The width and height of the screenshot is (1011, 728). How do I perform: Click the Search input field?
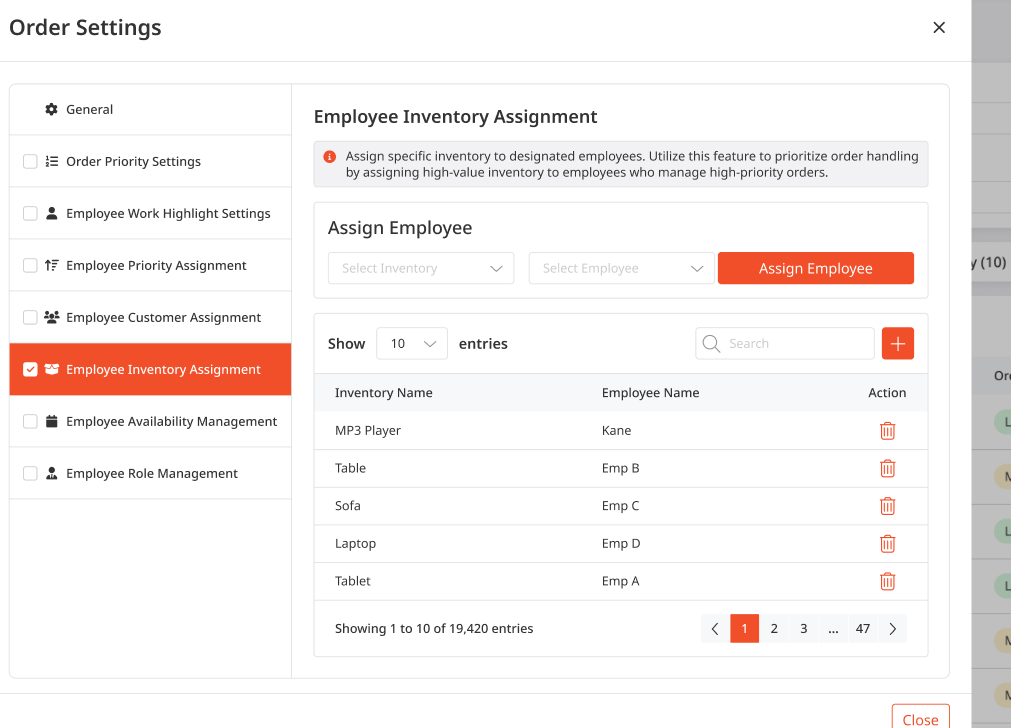click(x=795, y=344)
